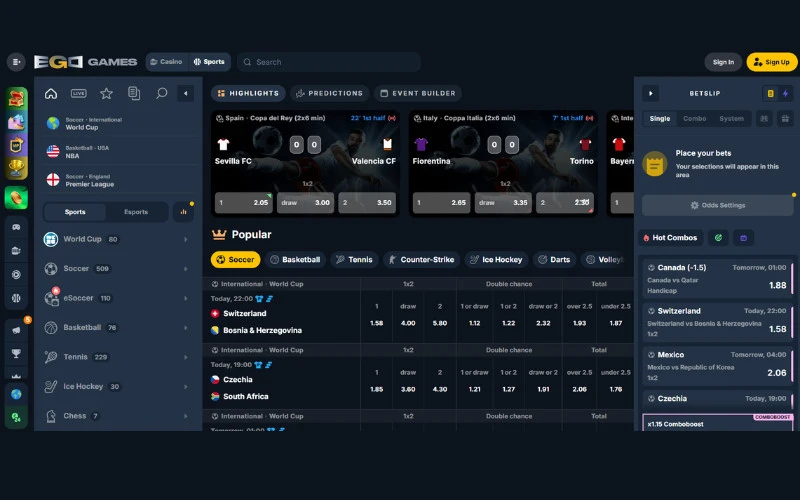Image resolution: width=800 pixels, height=500 pixels.
Task: Filter popular events by Basketball
Action: pyautogui.click(x=295, y=260)
